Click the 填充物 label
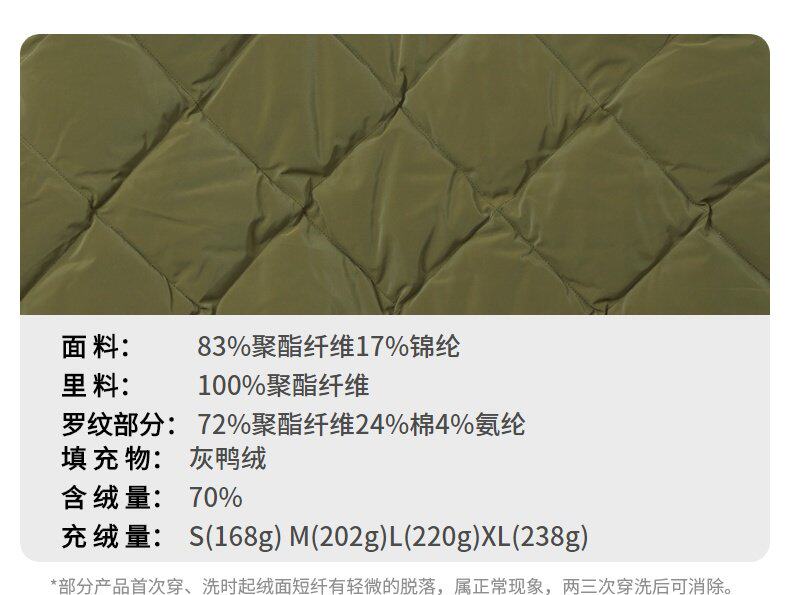 point(111,459)
